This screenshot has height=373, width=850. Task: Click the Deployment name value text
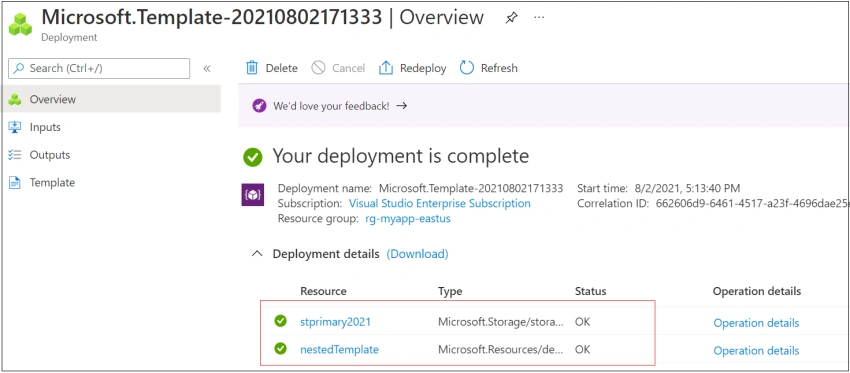click(471, 188)
